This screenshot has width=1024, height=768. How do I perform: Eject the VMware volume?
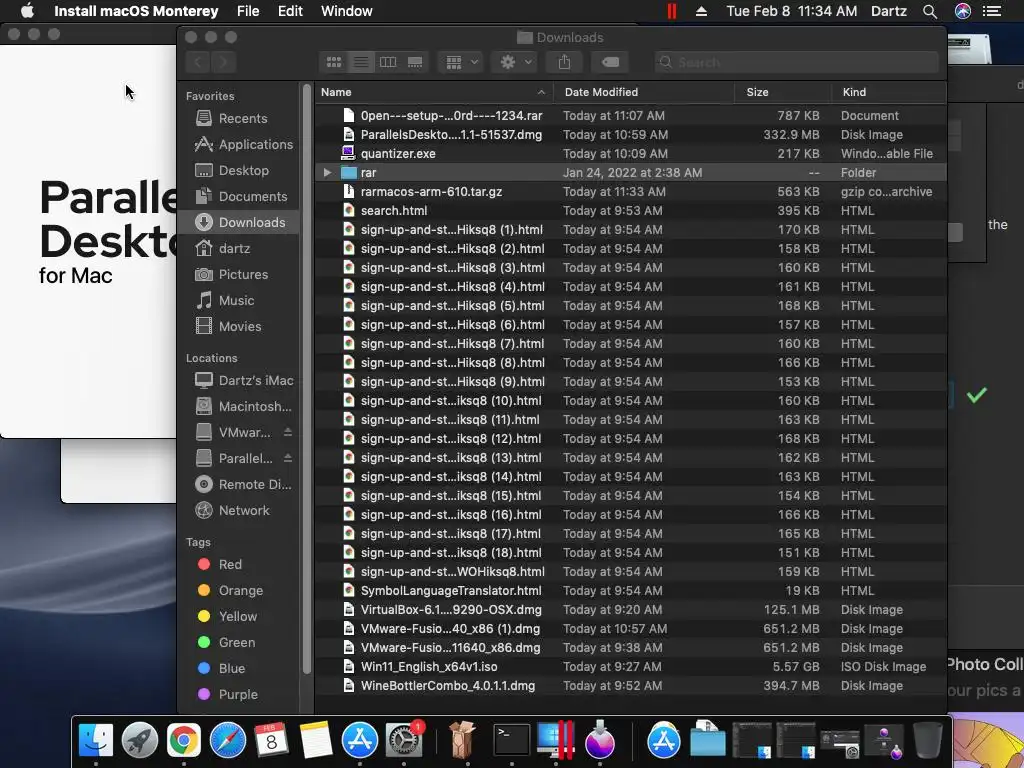click(288, 432)
